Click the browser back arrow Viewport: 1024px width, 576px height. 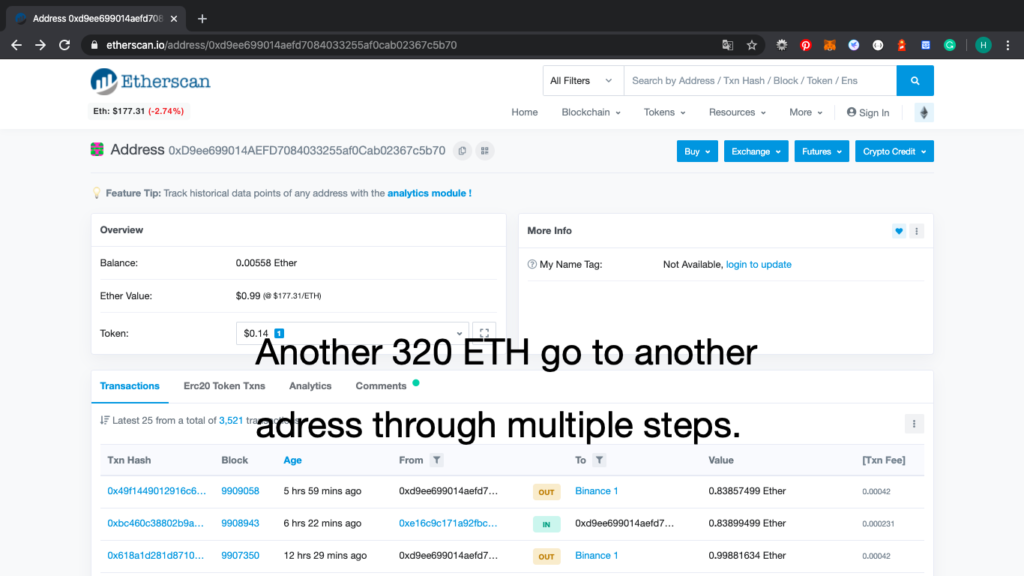pos(16,45)
